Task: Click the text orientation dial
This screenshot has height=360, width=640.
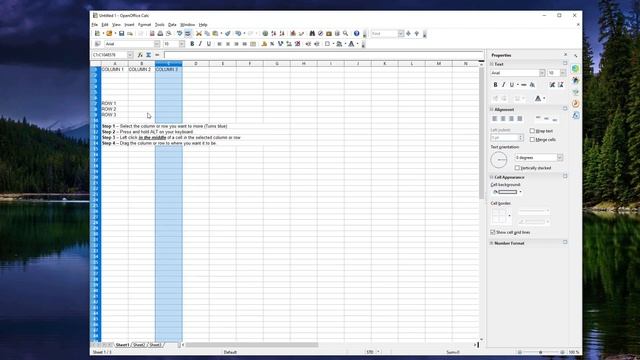Action: pos(499,160)
